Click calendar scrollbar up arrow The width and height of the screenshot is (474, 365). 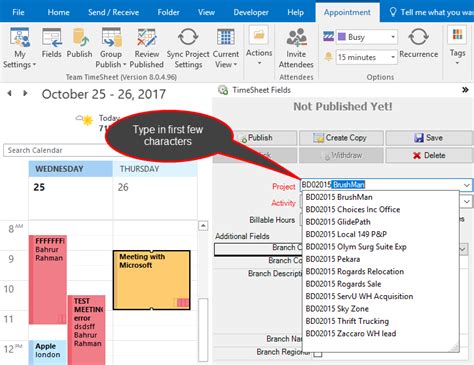coord(203,226)
